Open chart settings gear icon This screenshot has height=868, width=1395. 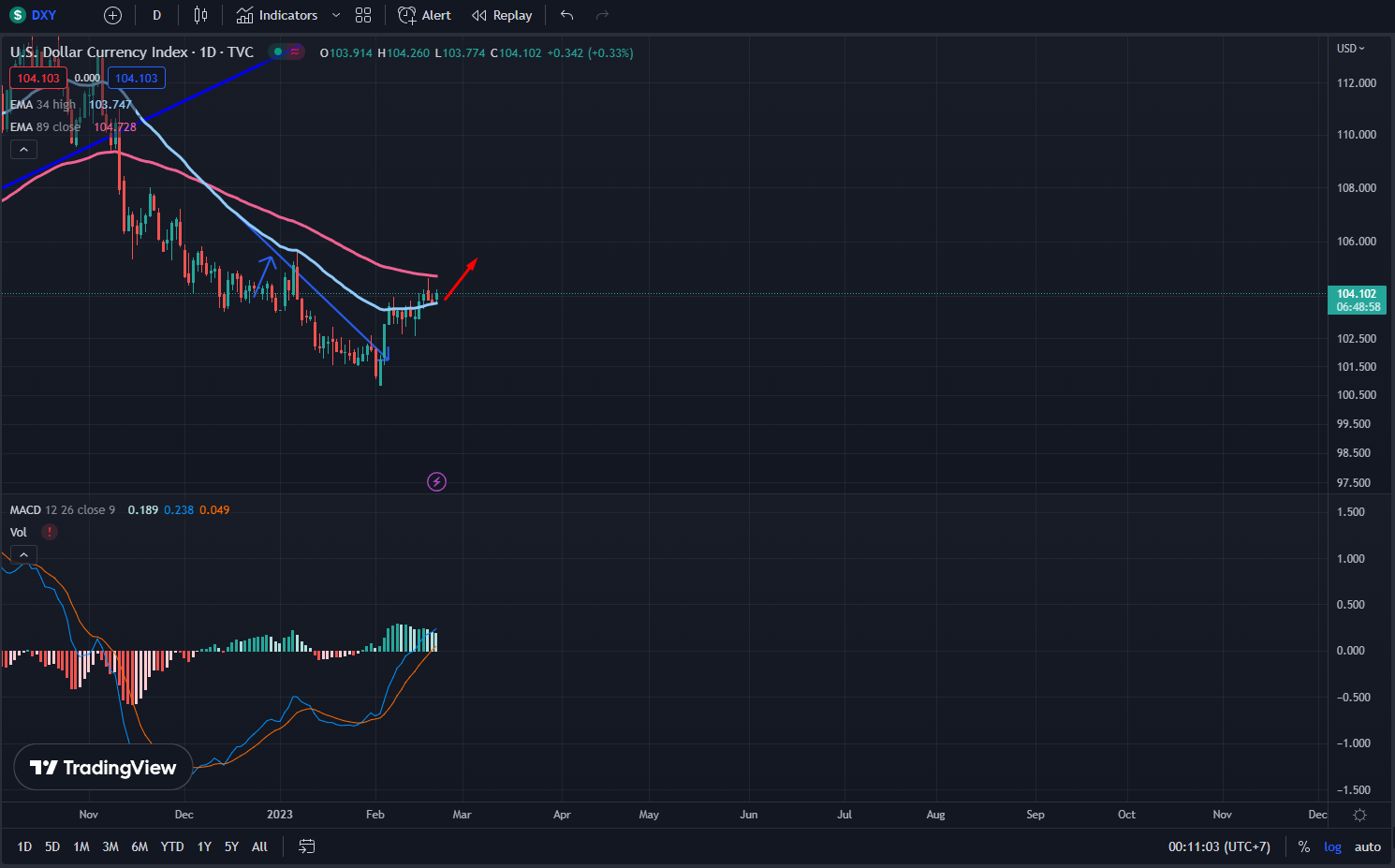pyautogui.click(x=1359, y=815)
